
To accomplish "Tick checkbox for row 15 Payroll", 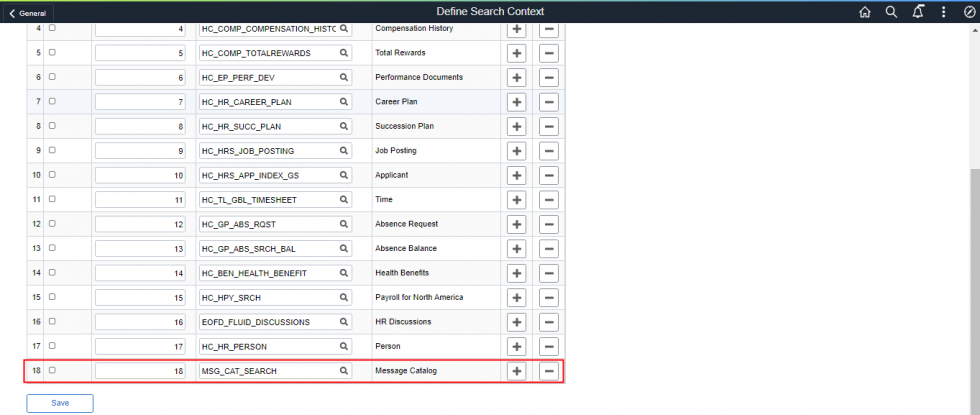I will tap(52, 297).
